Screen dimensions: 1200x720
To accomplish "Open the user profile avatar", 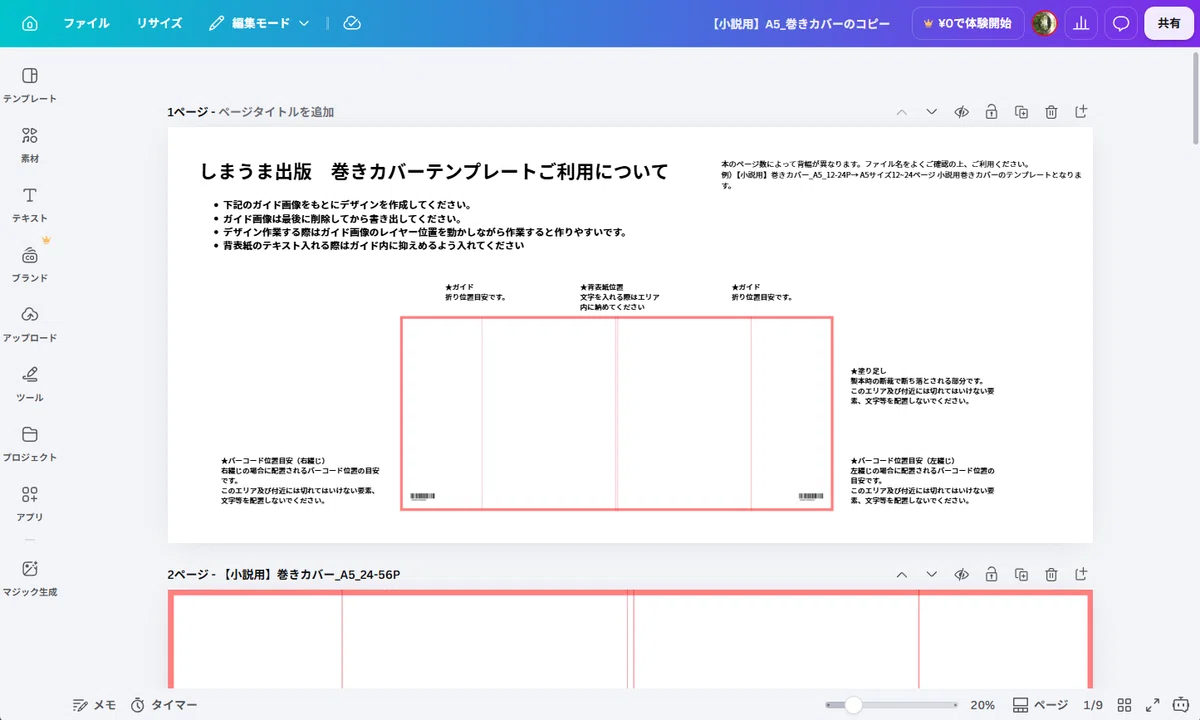I will [1045, 23].
